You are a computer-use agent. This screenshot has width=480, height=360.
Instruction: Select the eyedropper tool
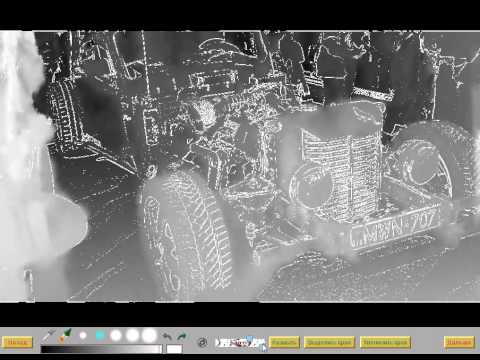(x=49, y=335)
